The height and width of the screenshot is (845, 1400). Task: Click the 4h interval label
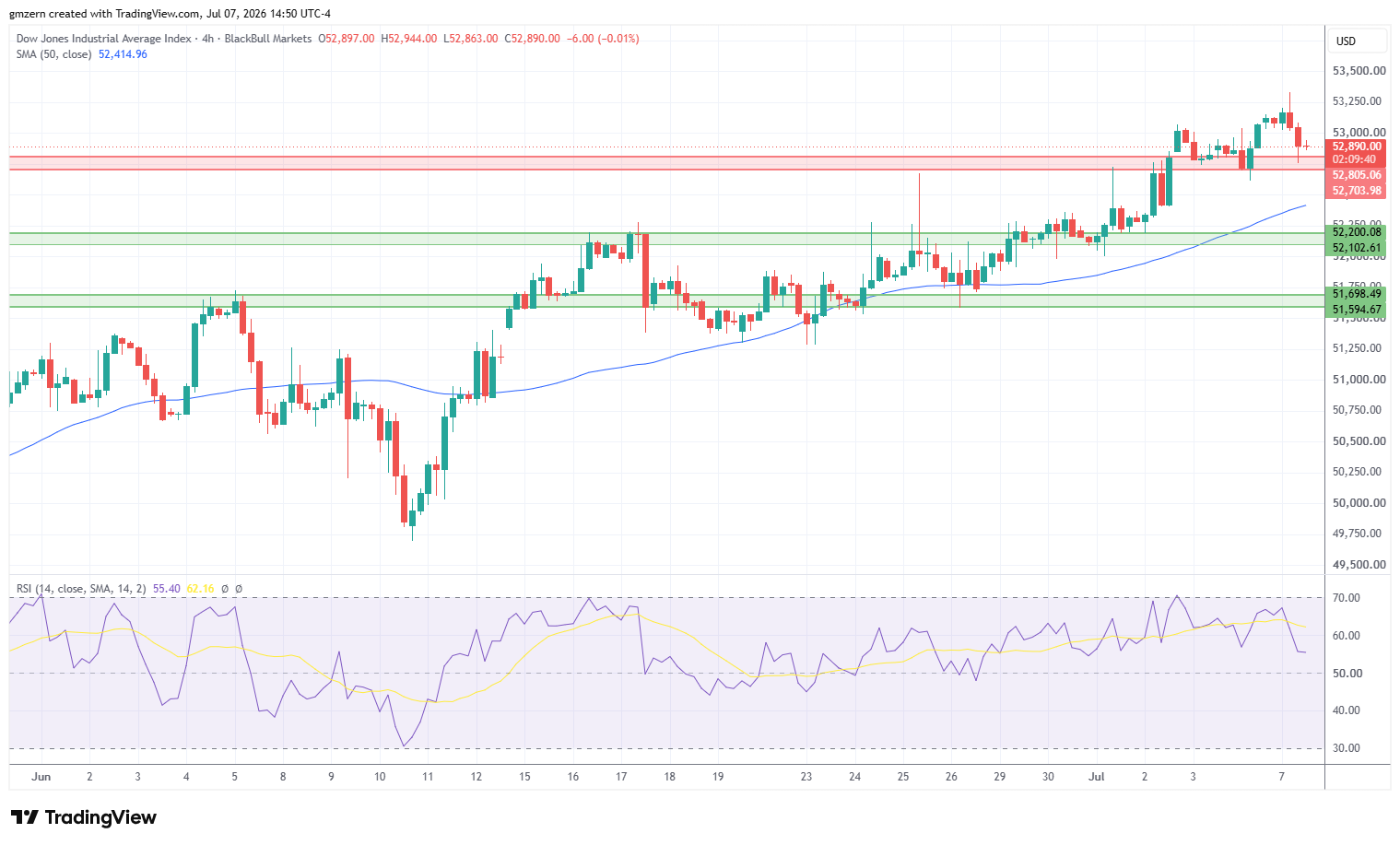click(207, 39)
